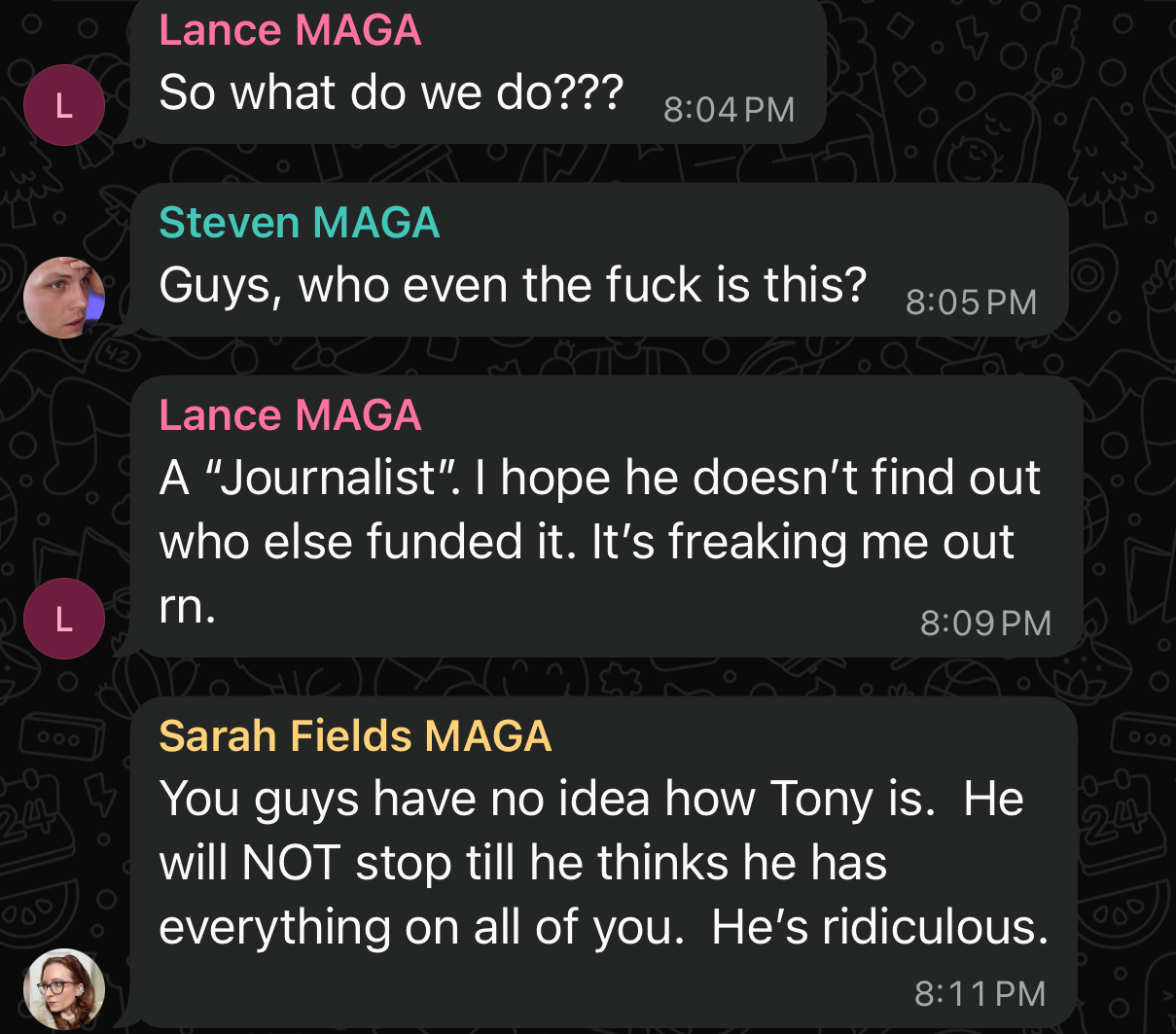Tap the 8:11 PM timestamp
Image resolution: width=1176 pixels, height=1034 pixels.
(980, 993)
